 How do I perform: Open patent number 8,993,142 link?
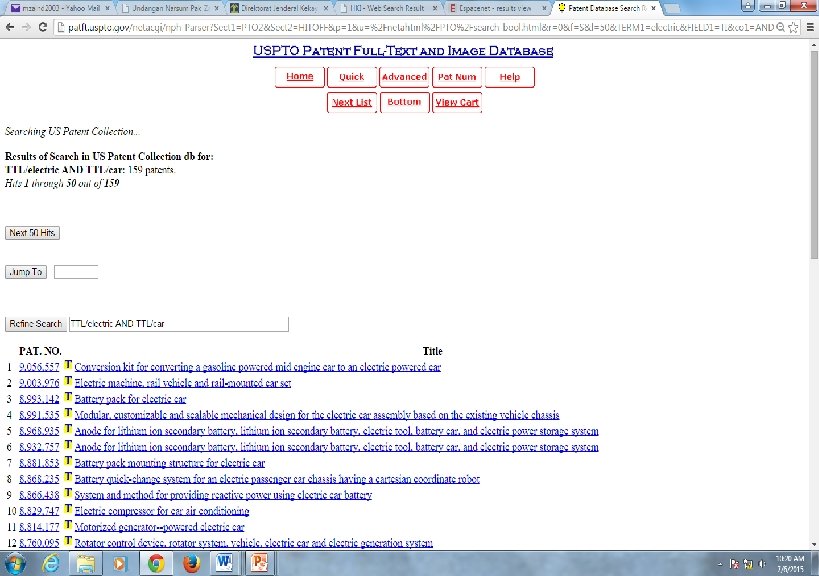pyautogui.click(x=39, y=399)
